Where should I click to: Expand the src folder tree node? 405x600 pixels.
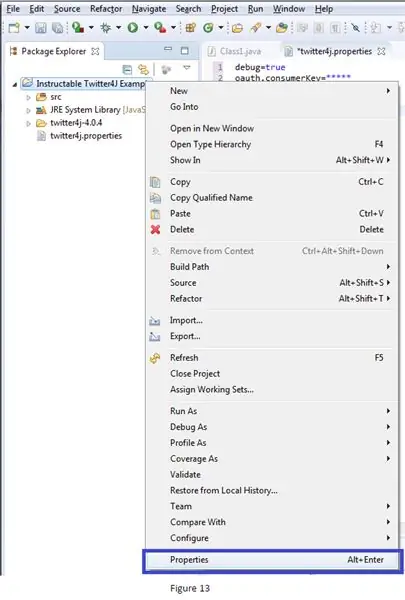(28, 98)
